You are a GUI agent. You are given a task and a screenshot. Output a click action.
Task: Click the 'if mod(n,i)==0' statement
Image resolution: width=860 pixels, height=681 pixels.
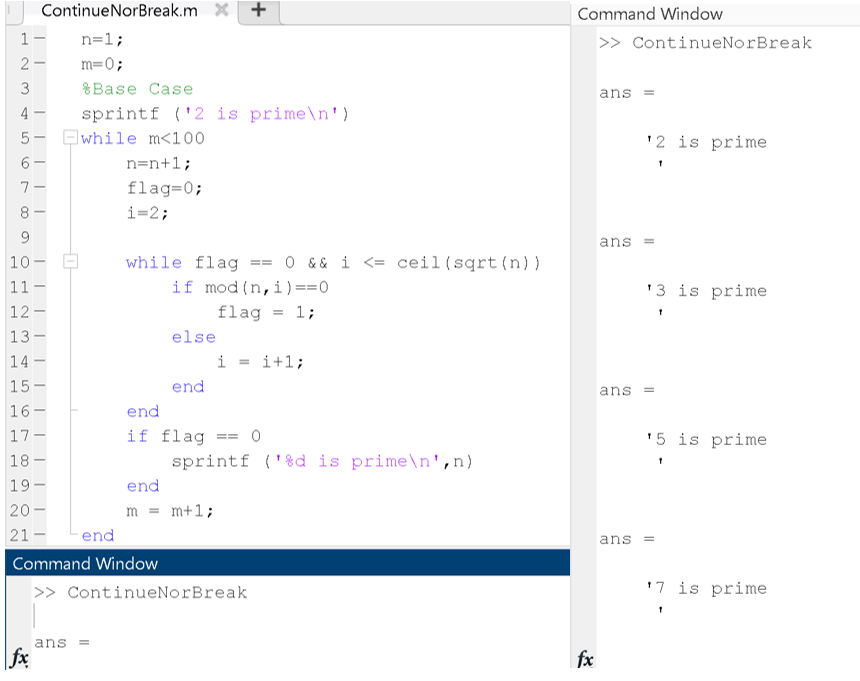(250, 287)
